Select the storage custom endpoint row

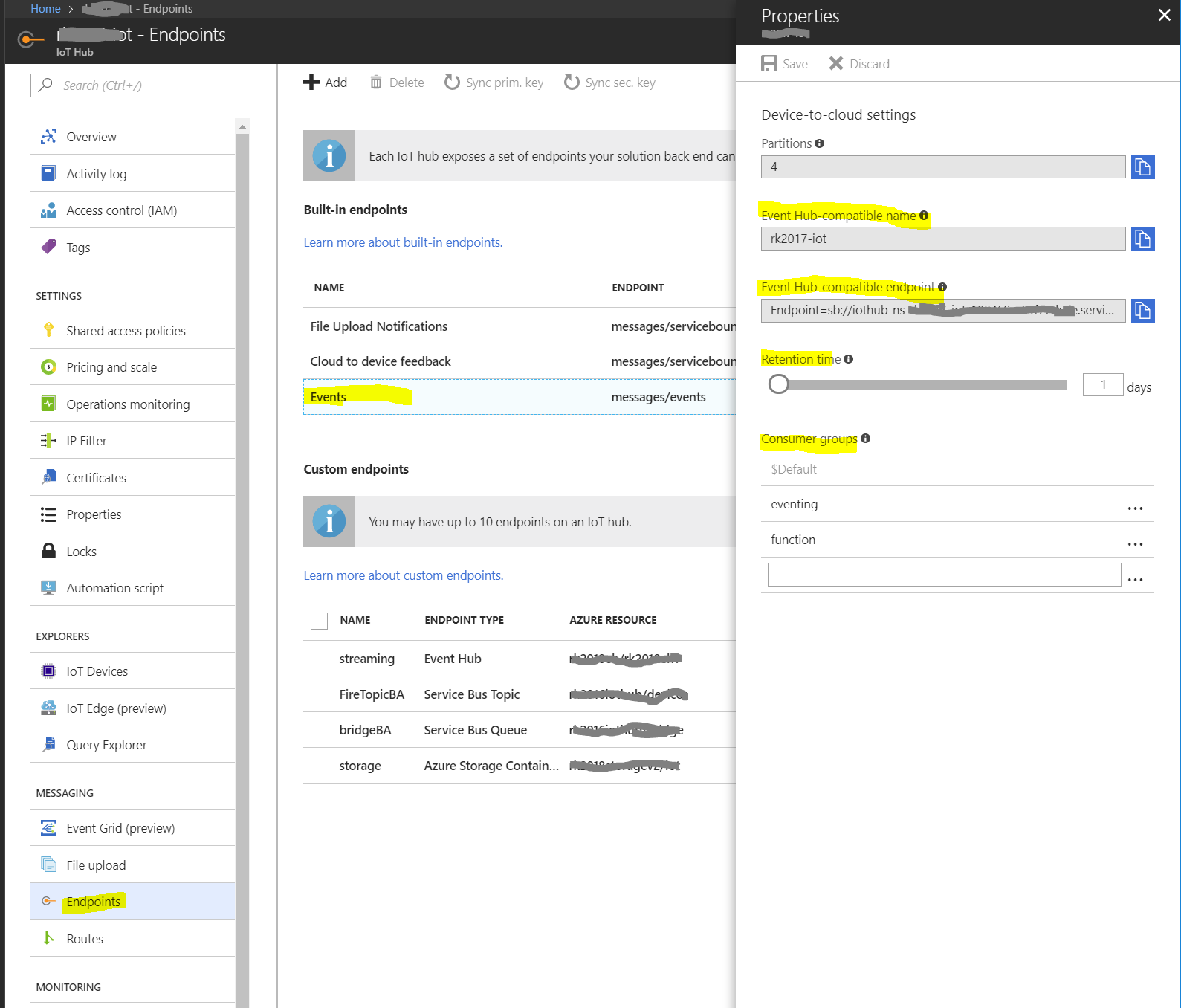click(x=519, y=766)
